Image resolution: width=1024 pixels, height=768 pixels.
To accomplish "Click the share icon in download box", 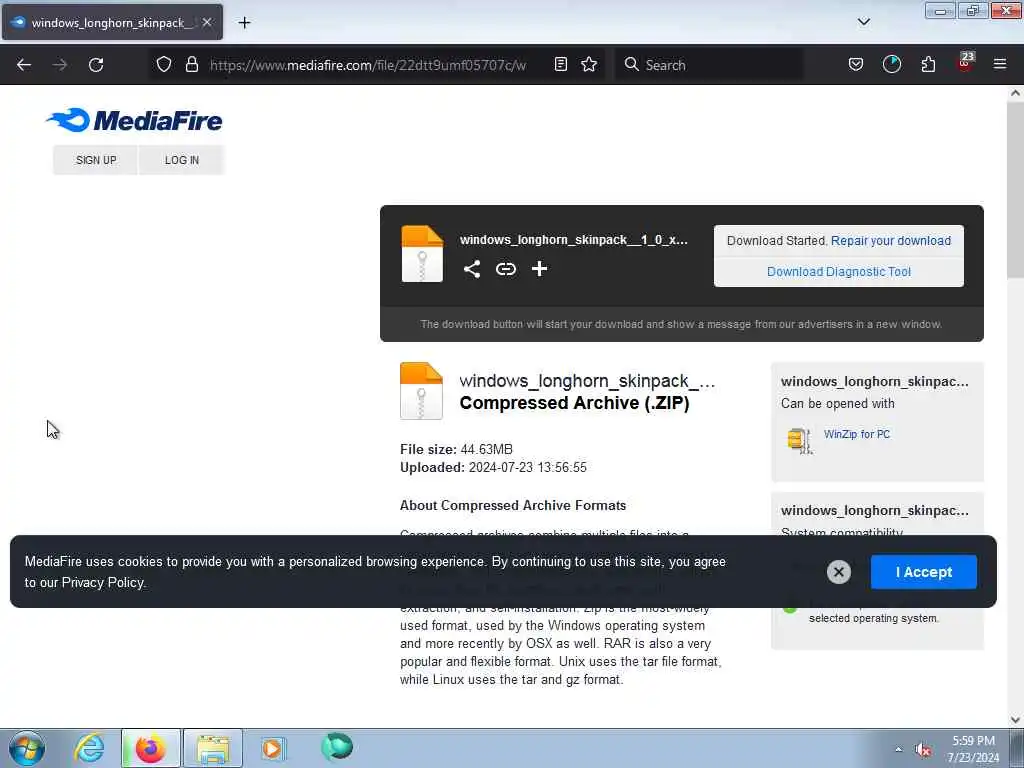I will tap(472, 269).
